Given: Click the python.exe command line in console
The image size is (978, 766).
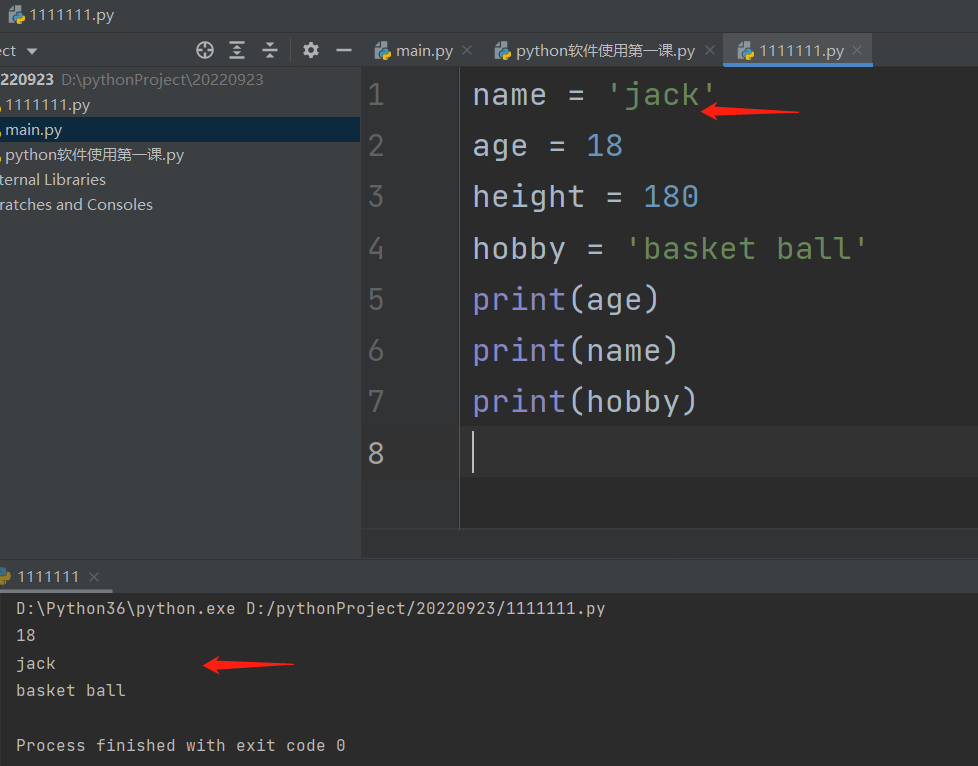Looking at the screenshot, I should click(x=311, y=608).
